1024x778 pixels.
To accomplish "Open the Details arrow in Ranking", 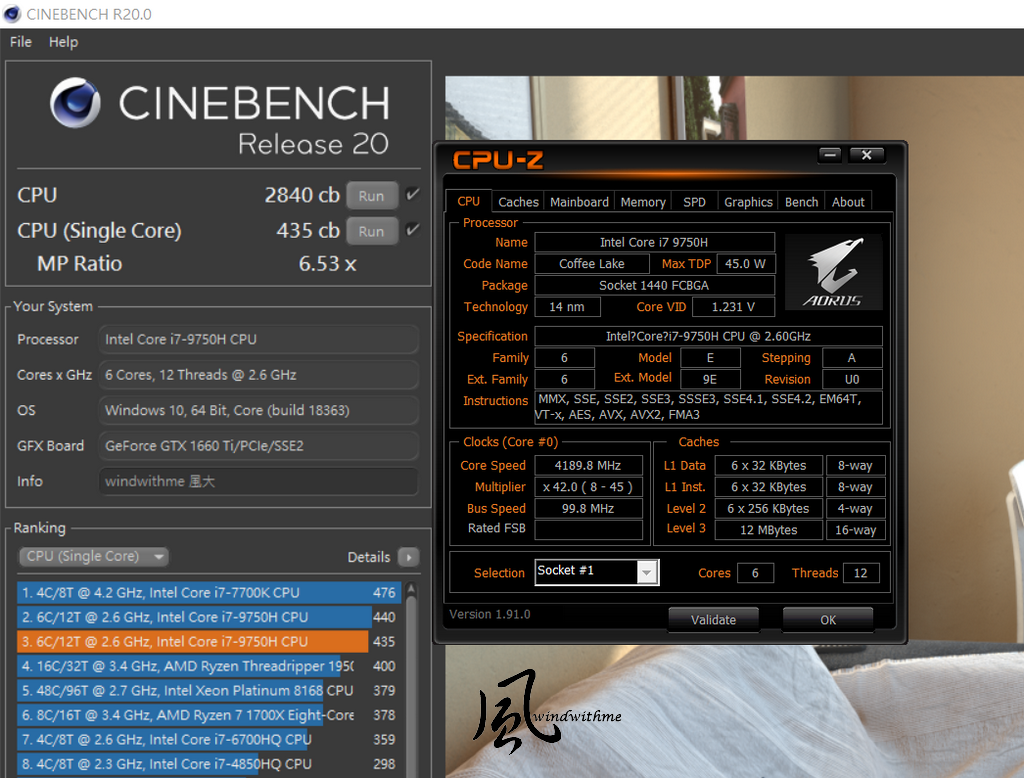I will [x=409, y=557].
